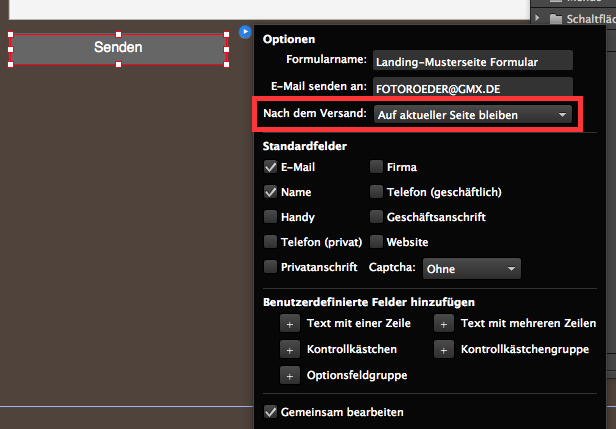The width and height of the screenshot is (616, 429).
Task: Click the Formularname input field
Action: 473,60
